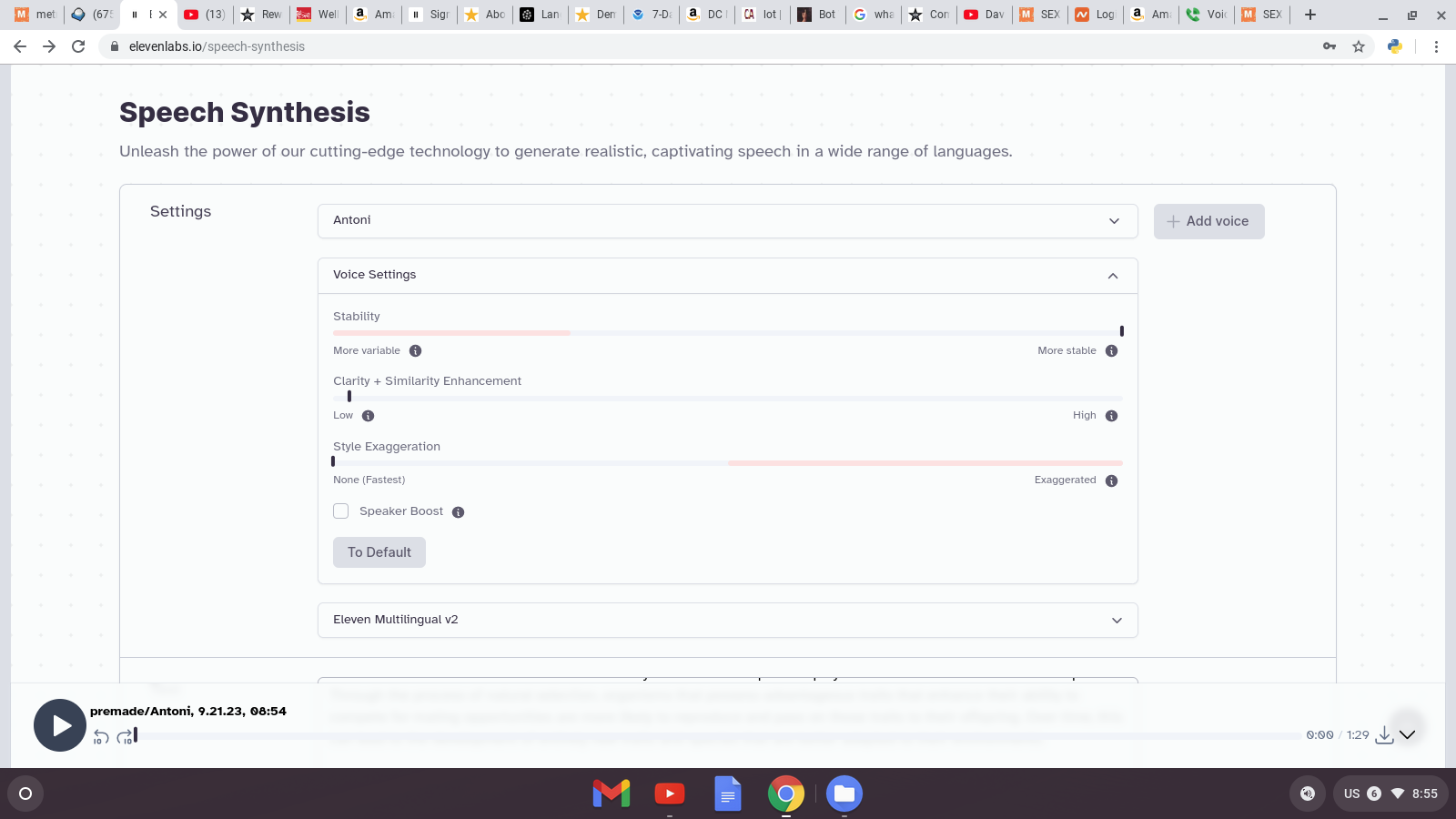
Task: Skip audio forward 10 seconds
Action: point(125,737)
